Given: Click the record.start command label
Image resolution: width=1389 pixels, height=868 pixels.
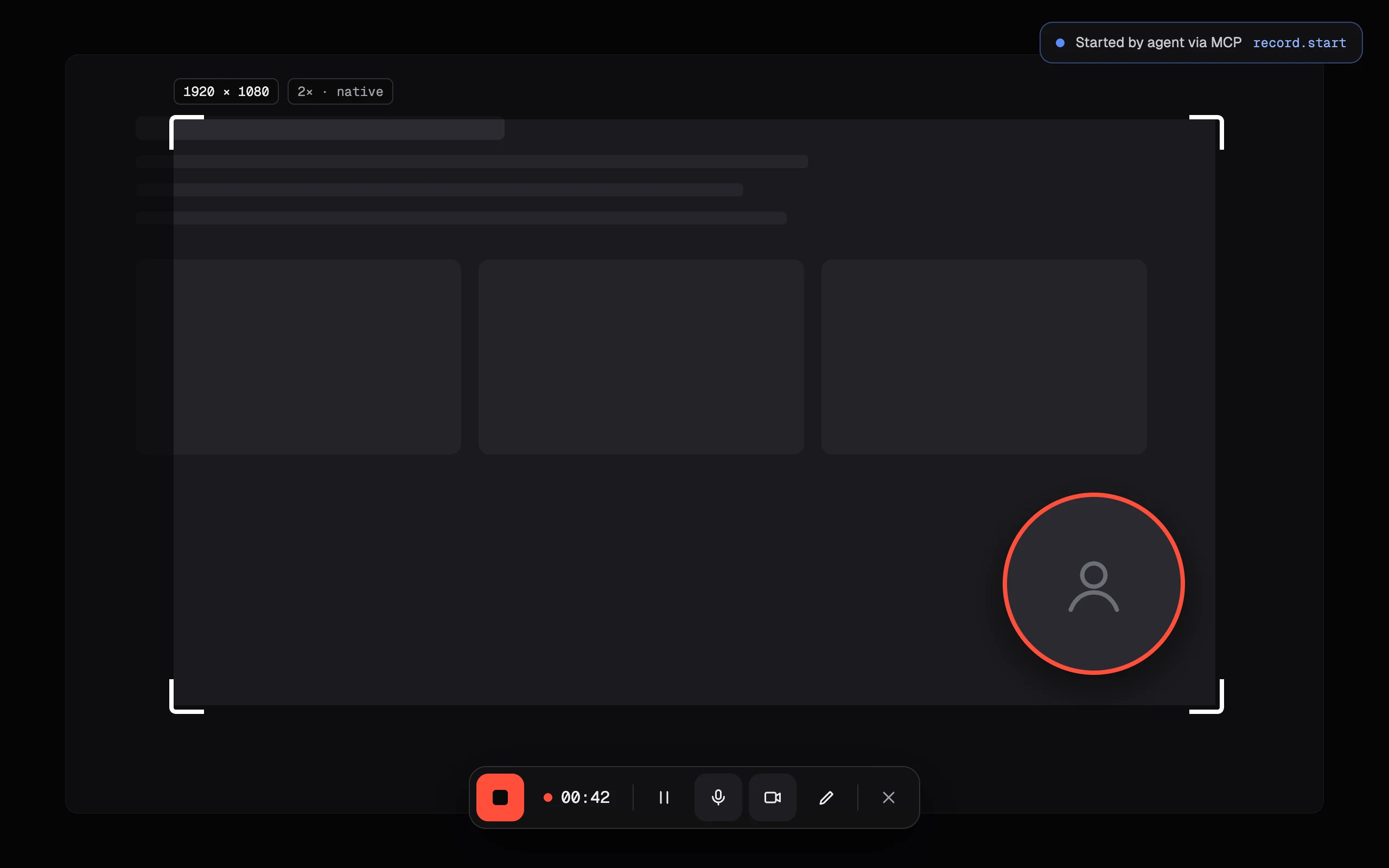Looking at the screenshot, I should point(1299,43).
